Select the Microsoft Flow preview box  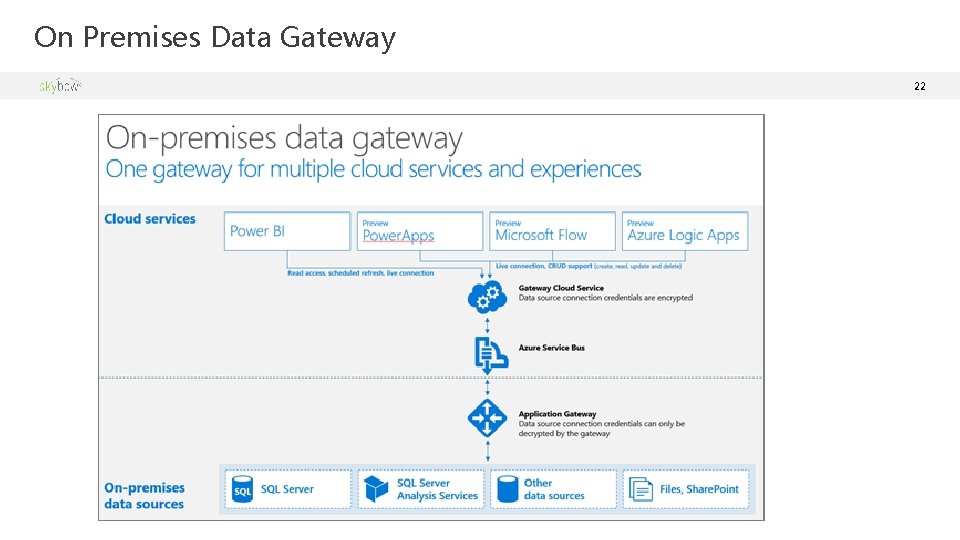coord(552,231)
